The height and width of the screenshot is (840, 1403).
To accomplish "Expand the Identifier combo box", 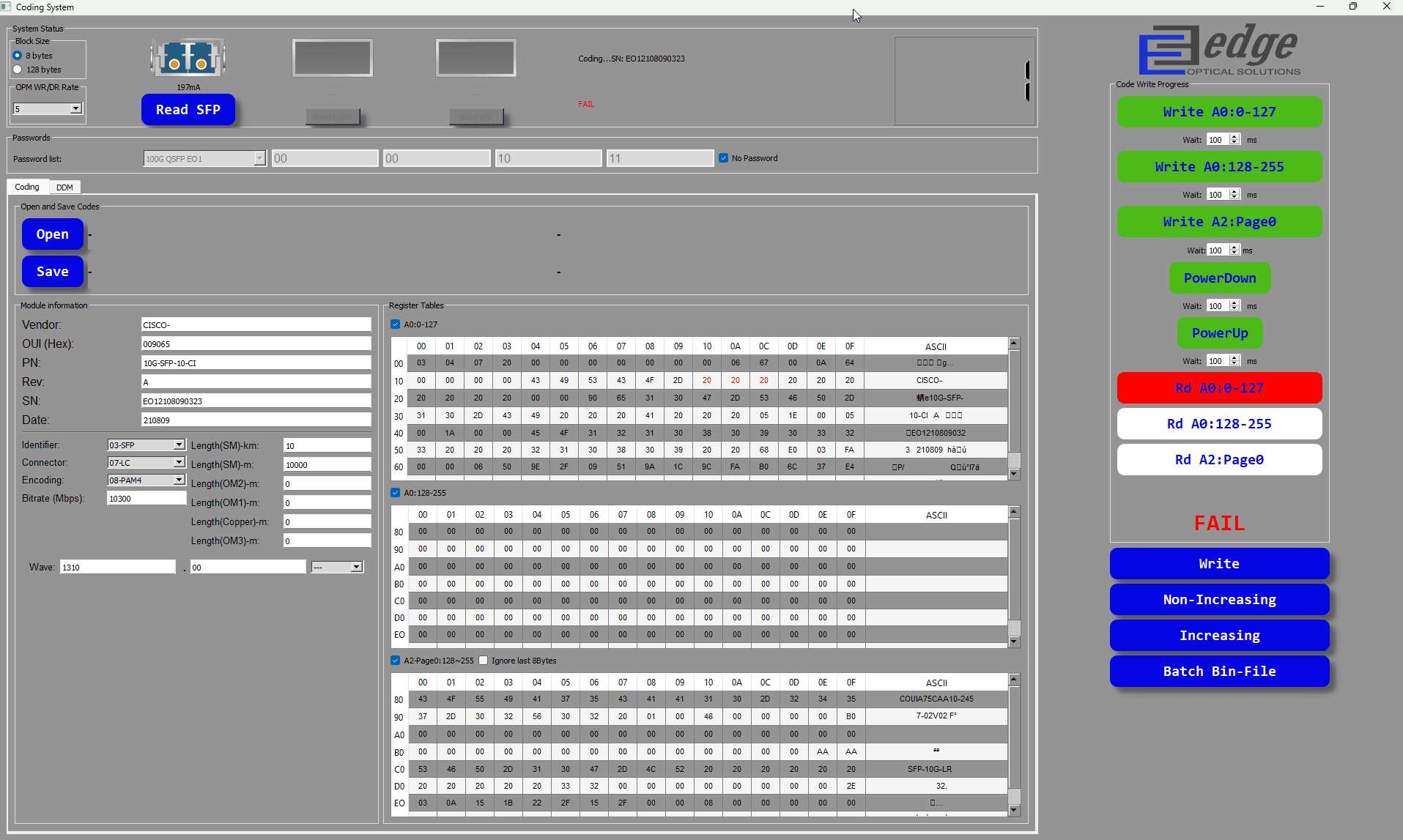I will coord(179,445).
